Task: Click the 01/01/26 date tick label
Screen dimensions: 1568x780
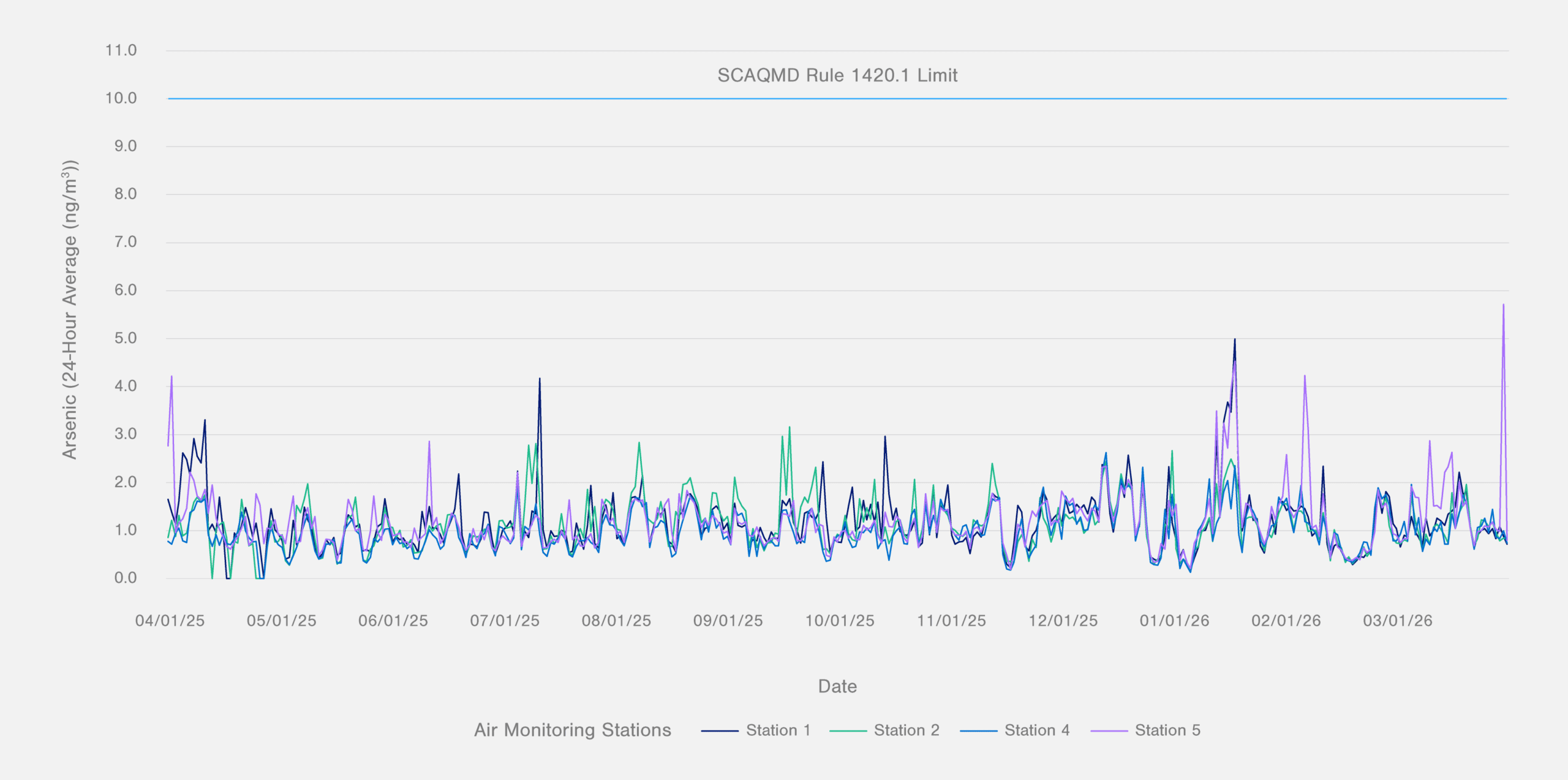Action: click(1175, 621)
